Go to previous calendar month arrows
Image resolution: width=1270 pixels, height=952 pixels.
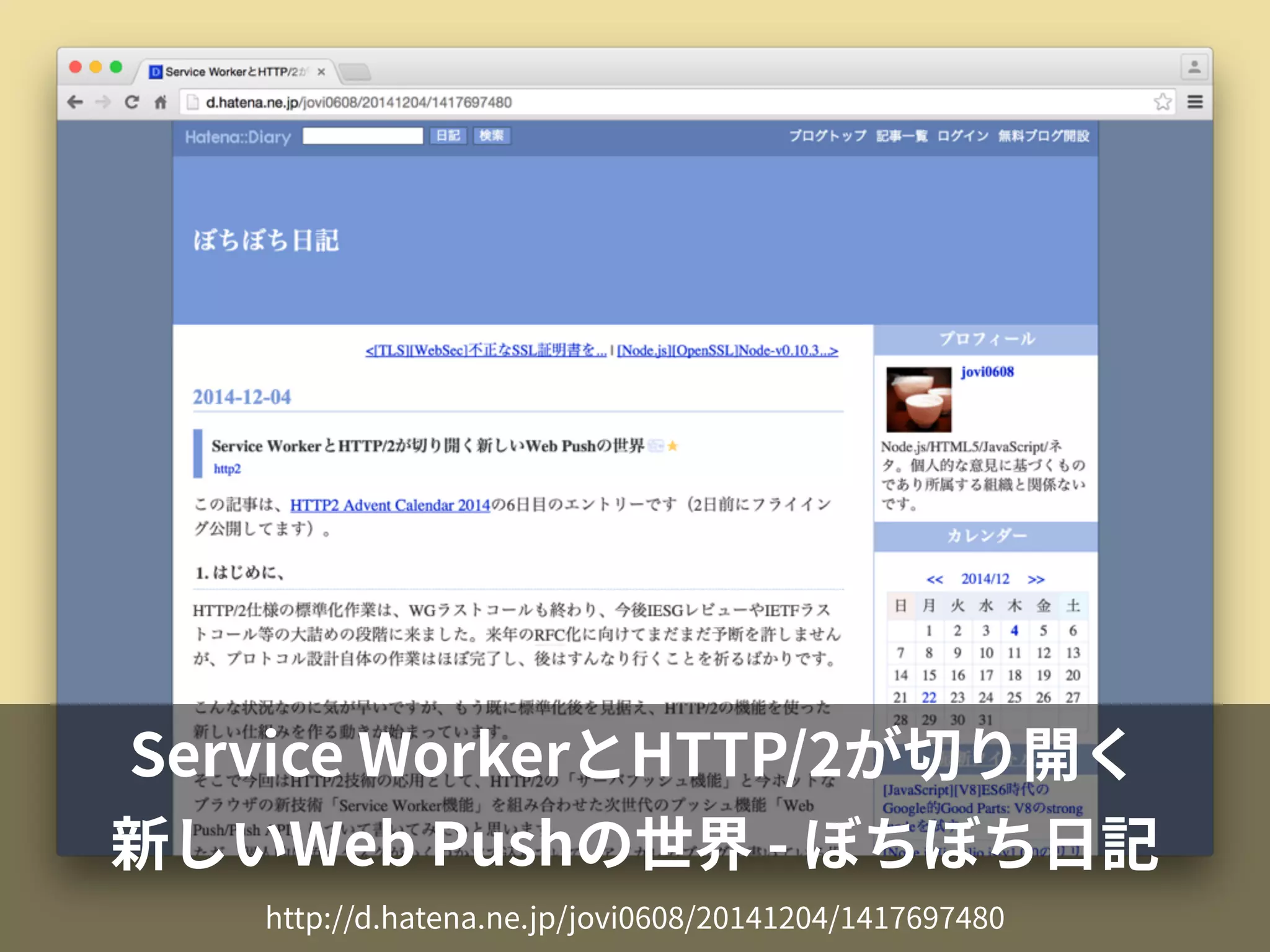click(x=935, y=580)
